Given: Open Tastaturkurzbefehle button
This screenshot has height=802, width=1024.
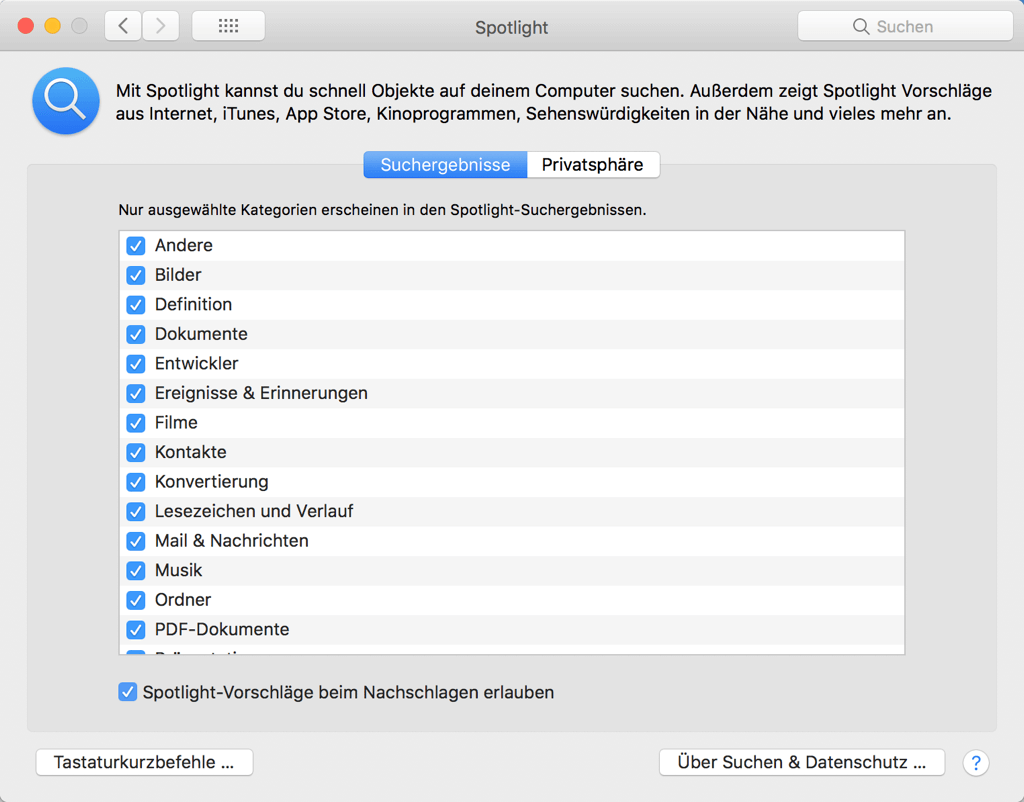Looking at the screenshot, I should [x=144, y=762].
